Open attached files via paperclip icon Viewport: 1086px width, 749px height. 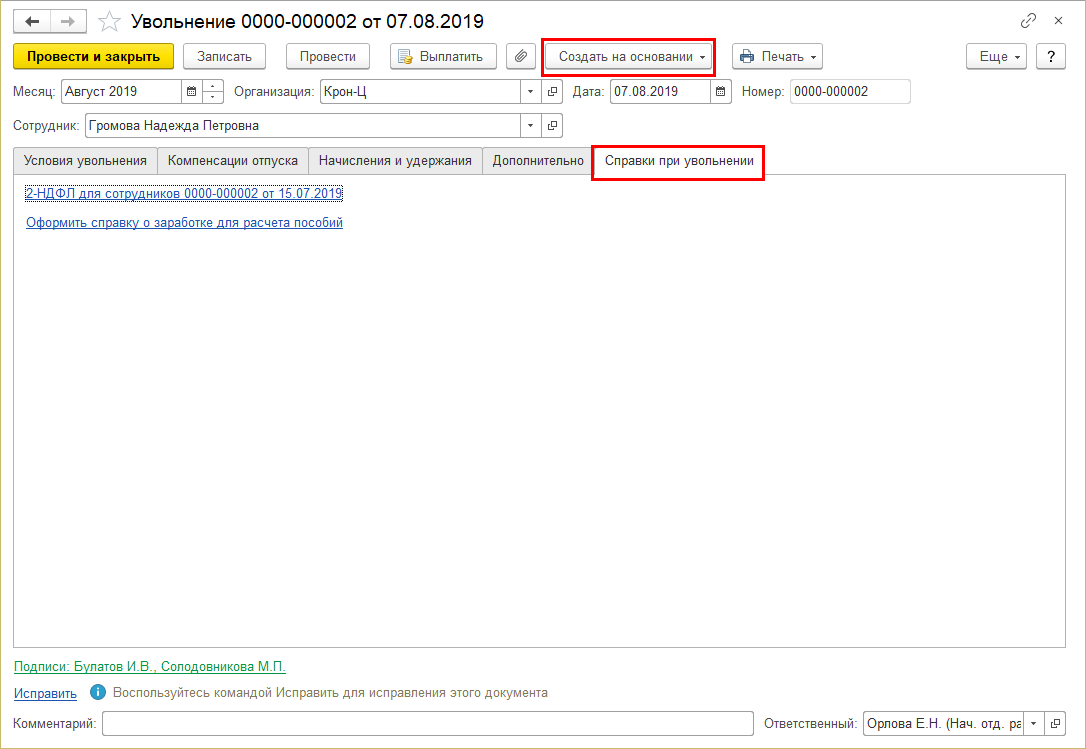[x=521, y=57]
